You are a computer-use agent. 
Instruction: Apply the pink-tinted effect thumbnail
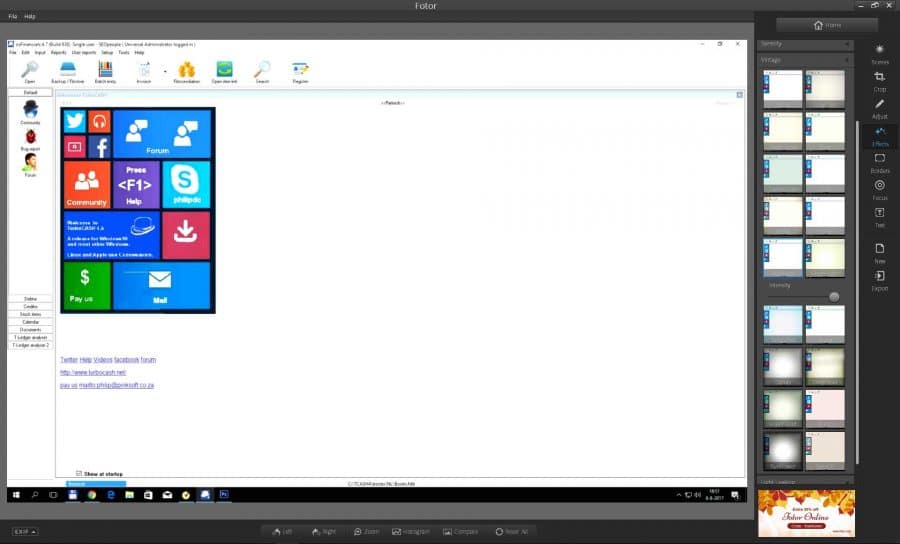pyautogui.click(x=825, y=409)
